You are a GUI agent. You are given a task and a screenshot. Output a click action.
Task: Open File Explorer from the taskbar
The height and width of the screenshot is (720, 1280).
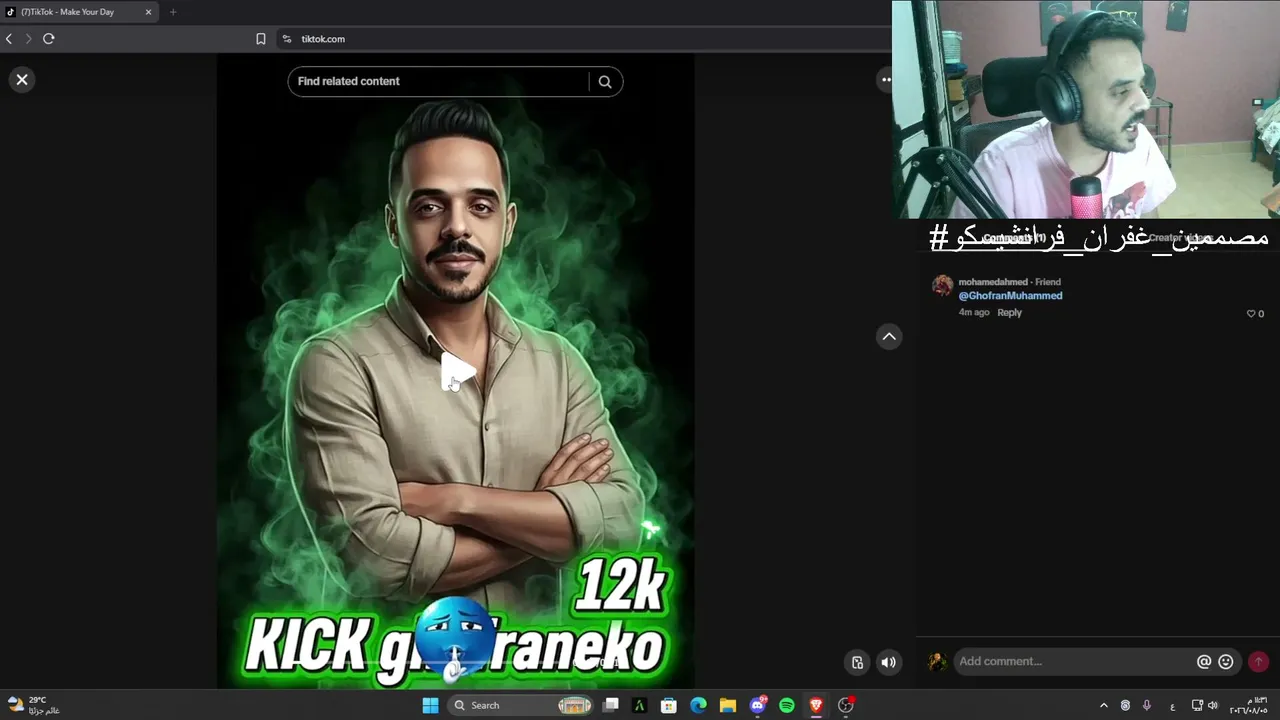point(728,705)
